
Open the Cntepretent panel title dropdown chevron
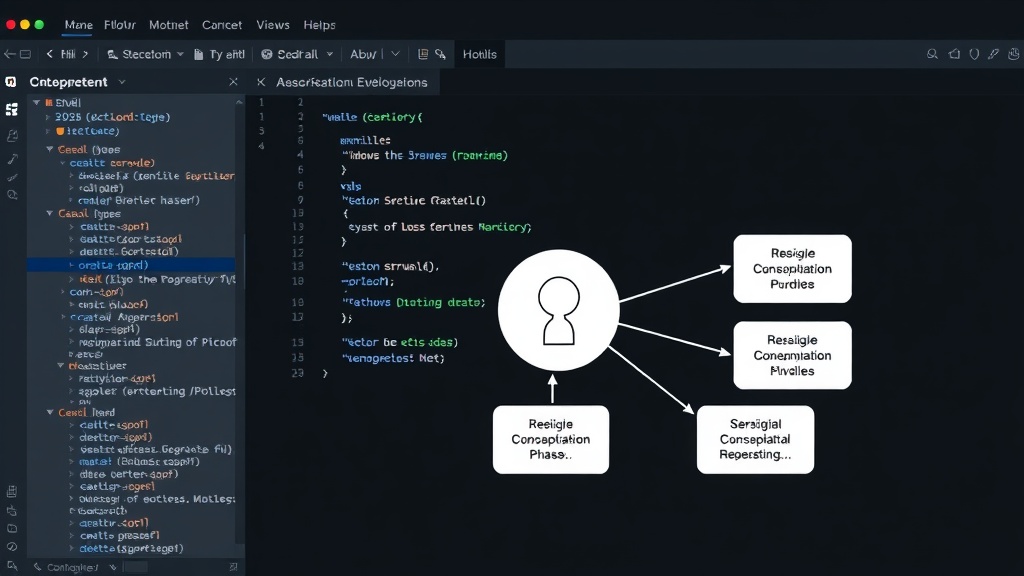tap(121, 82)
